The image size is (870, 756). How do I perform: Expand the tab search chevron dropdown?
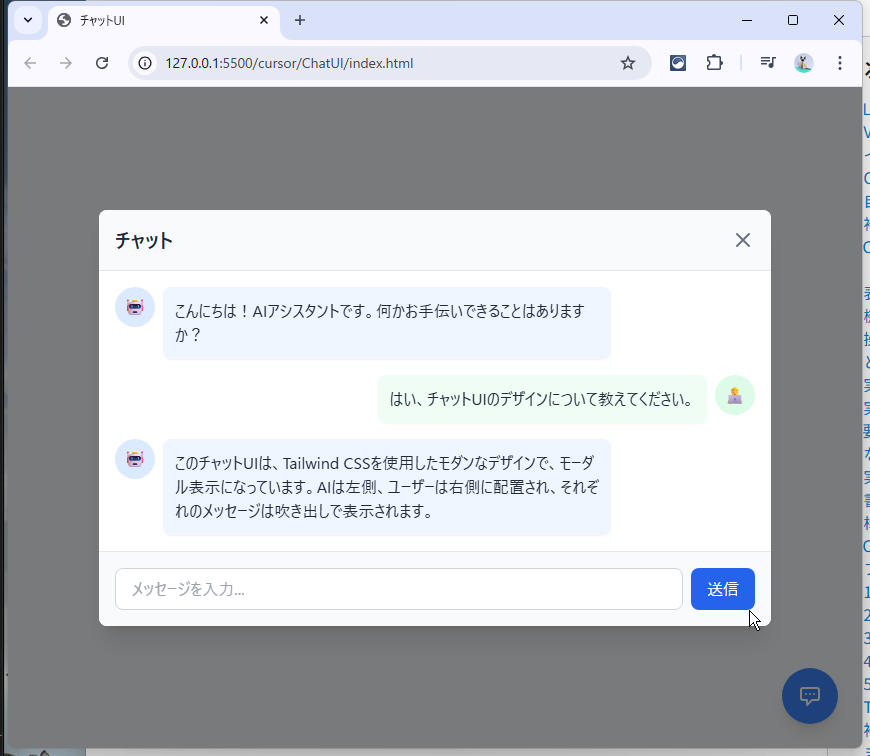(28, 20)
